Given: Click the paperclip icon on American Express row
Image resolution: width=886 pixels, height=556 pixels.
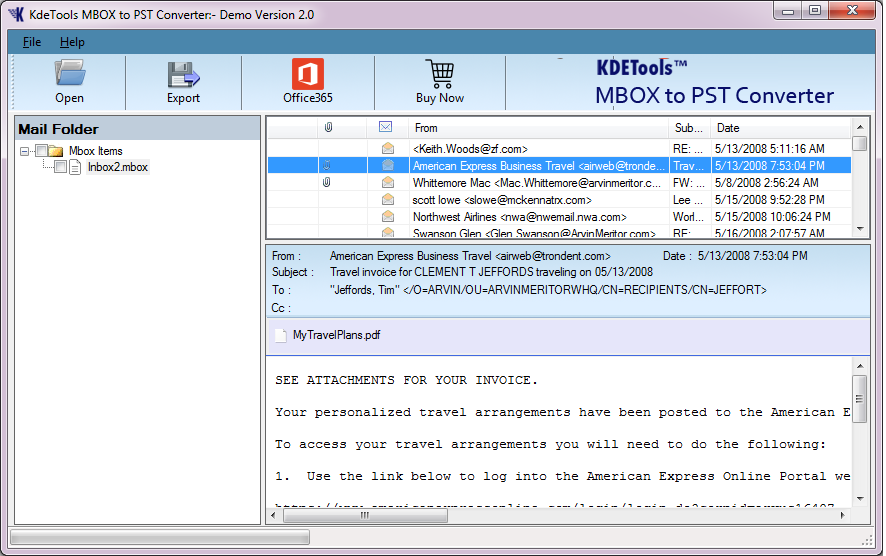Looking at the screenshot, I should pyautogui.click(x=326, y=166).
